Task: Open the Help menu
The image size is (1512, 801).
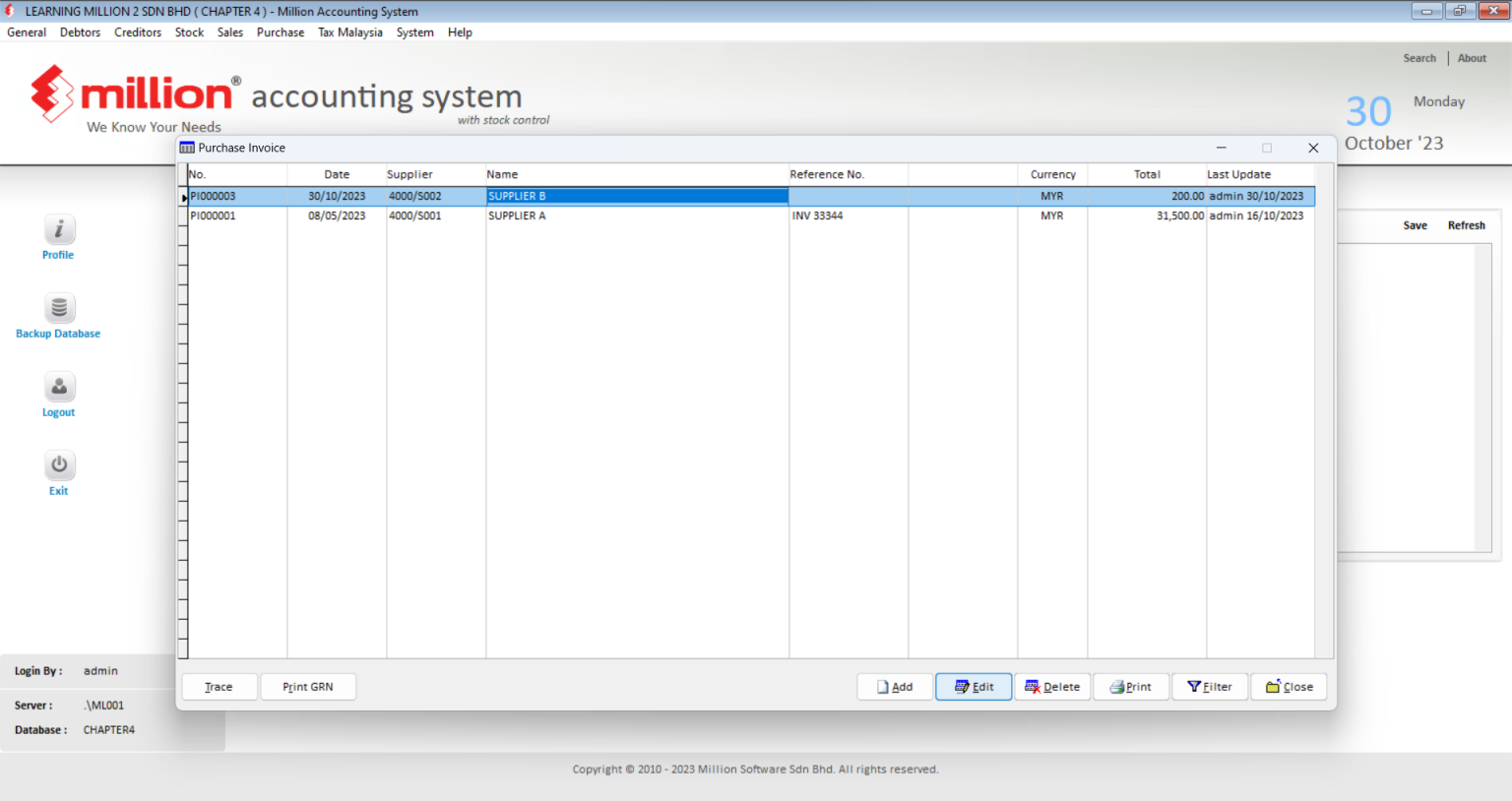Action: click(460, 32)
